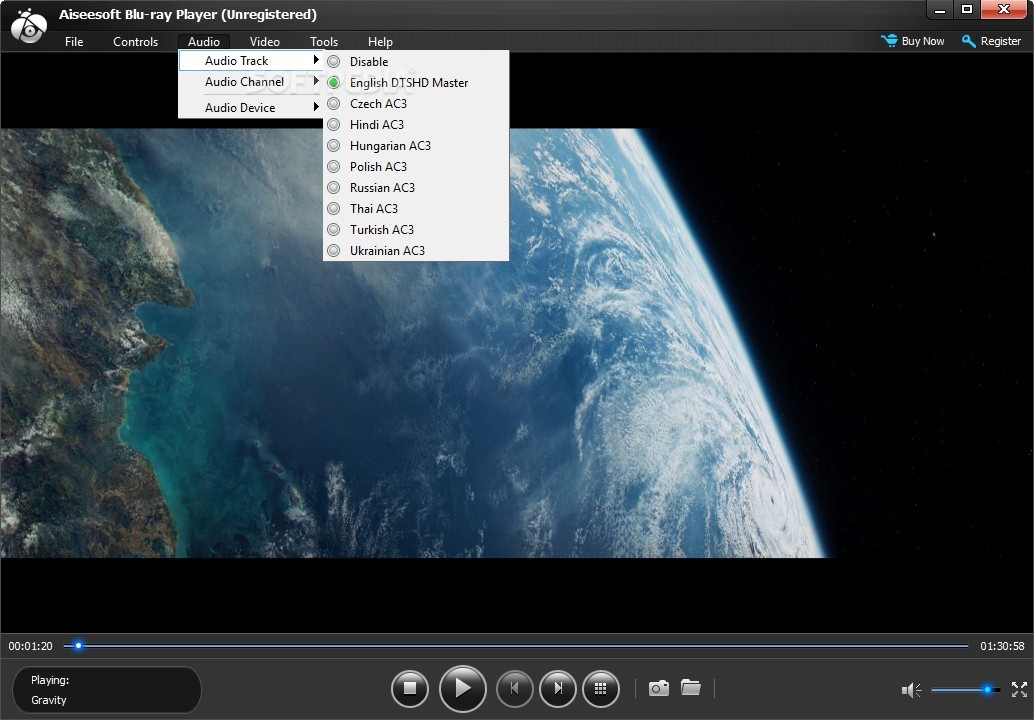The height and width of the screenshot is (720, 1034).
Task: Take a snapshot with the camera icon
Action: pyautogui.click(x=659, y=688)
